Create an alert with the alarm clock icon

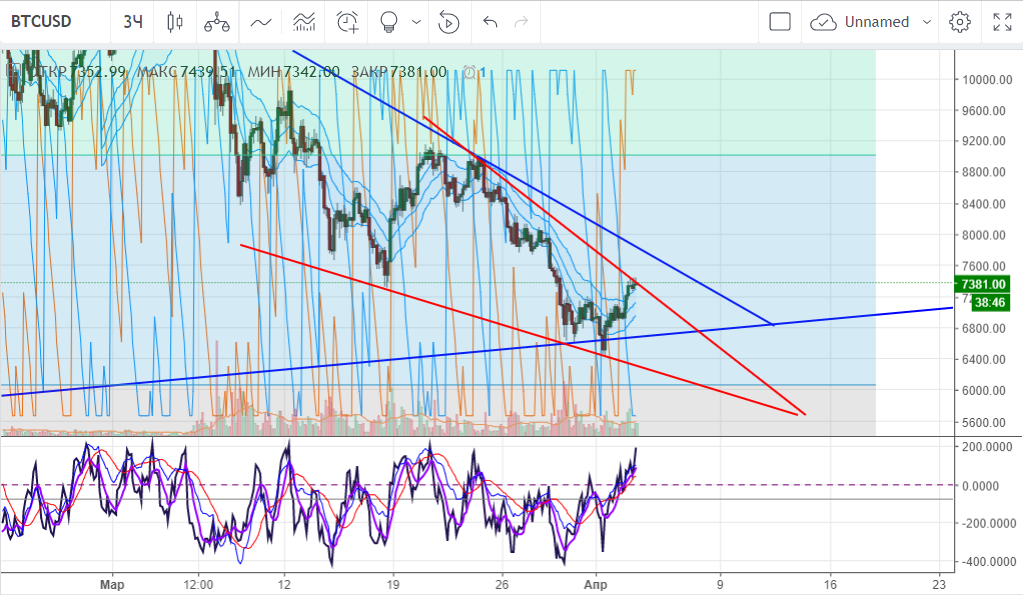[348, 22]
